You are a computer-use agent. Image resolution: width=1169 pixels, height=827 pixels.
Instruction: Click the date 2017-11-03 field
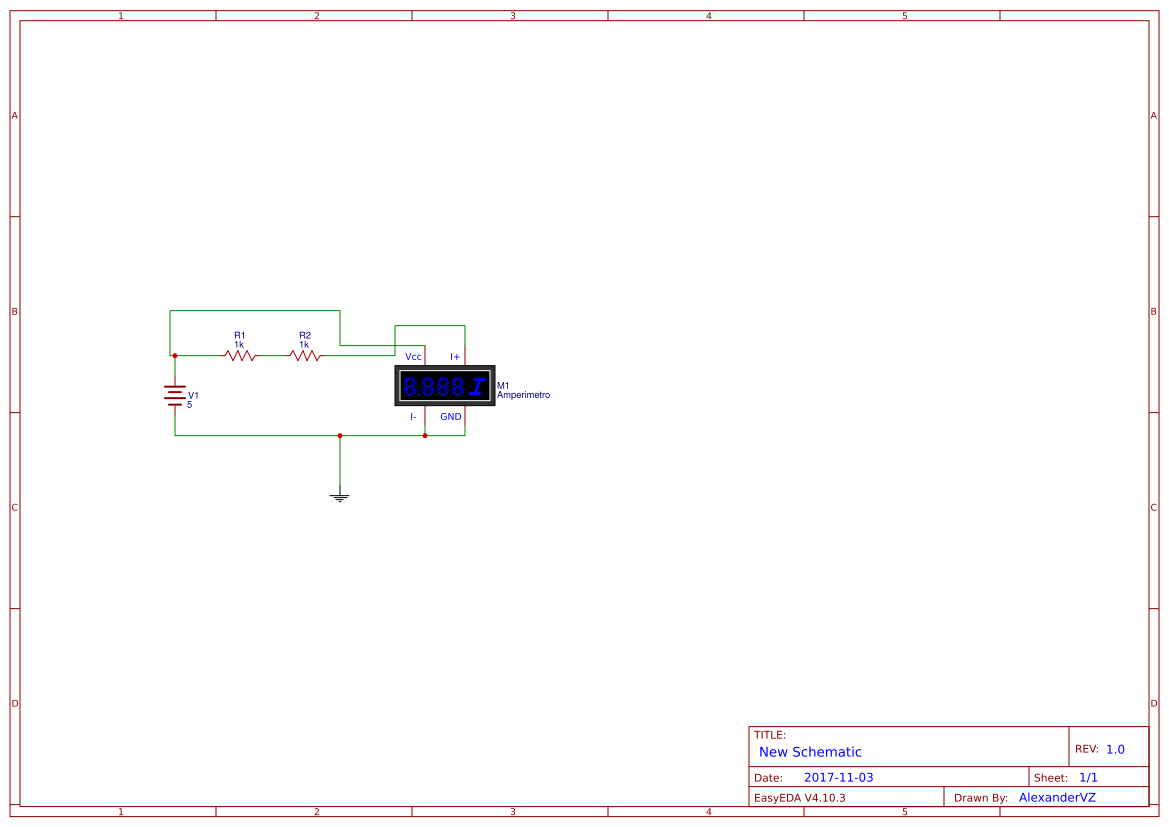click(840, 776)
